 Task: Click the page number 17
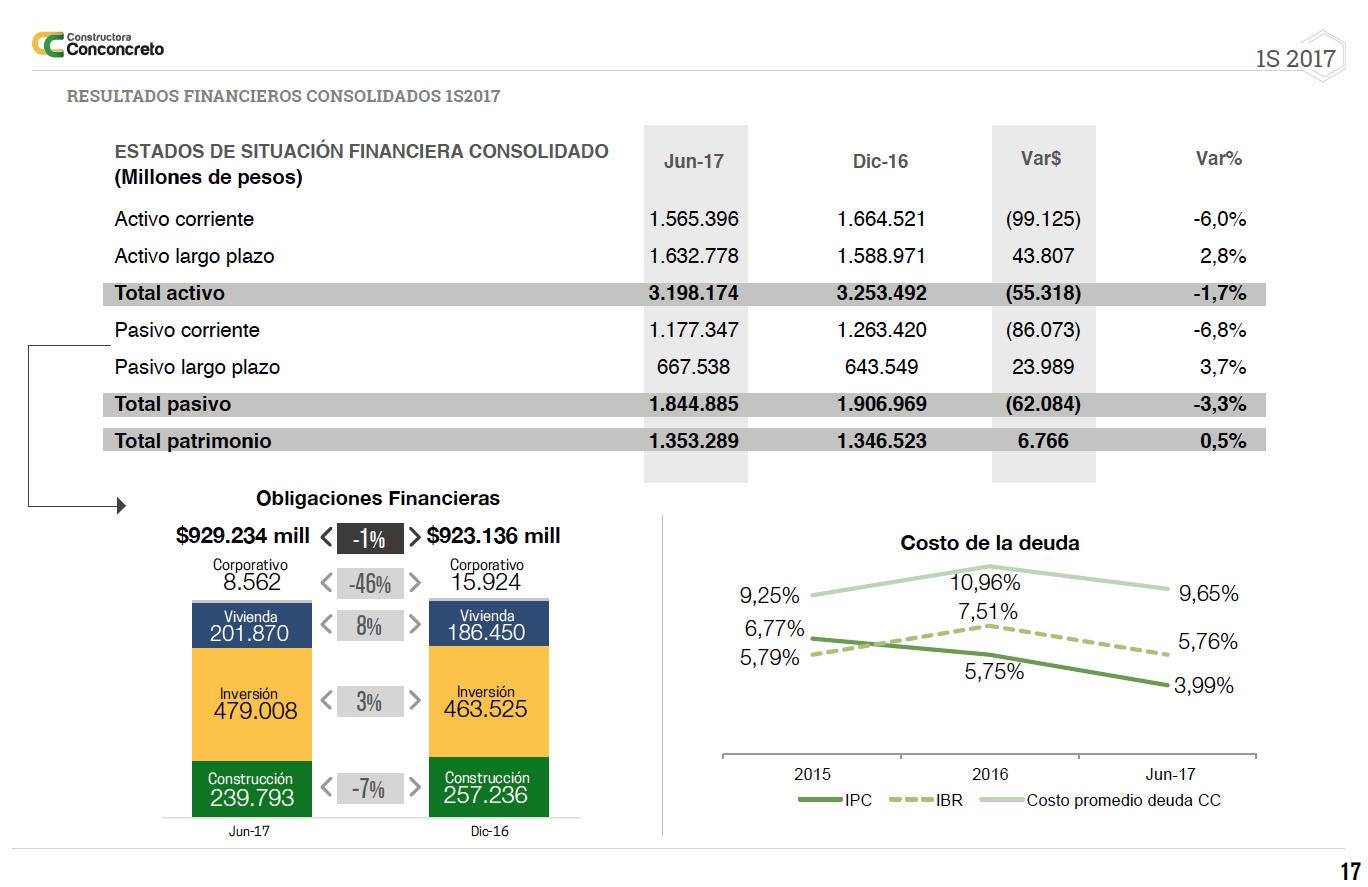point(1349,871)
